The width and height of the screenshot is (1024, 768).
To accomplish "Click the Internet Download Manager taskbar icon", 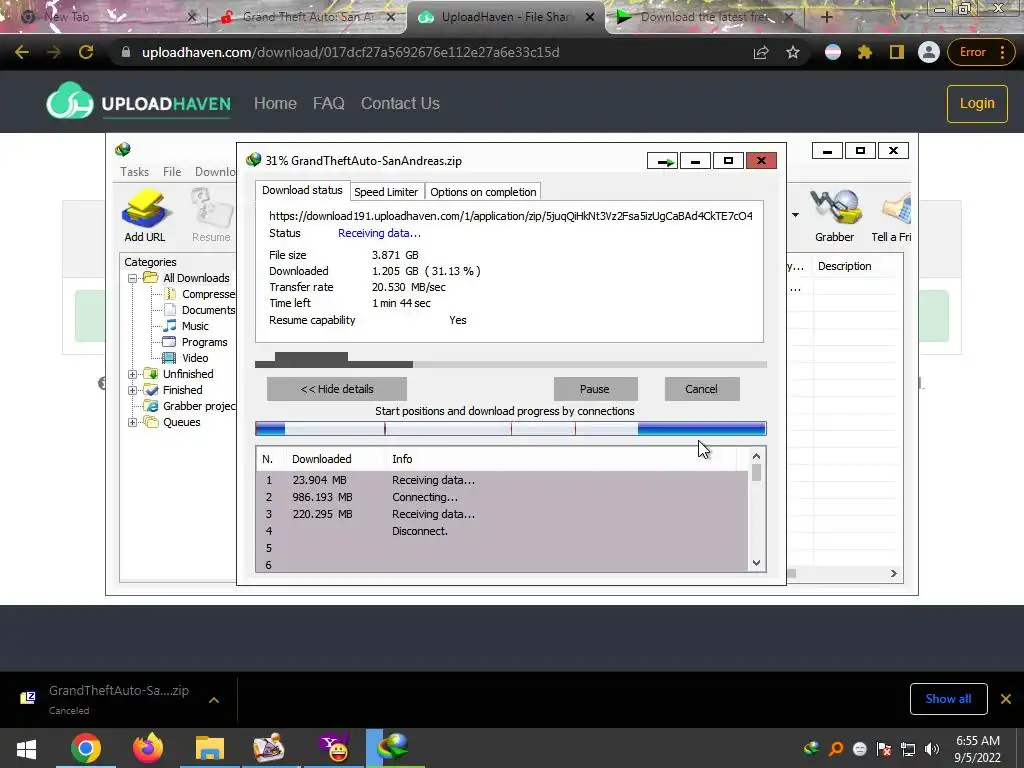I will [x=394, y=748].
